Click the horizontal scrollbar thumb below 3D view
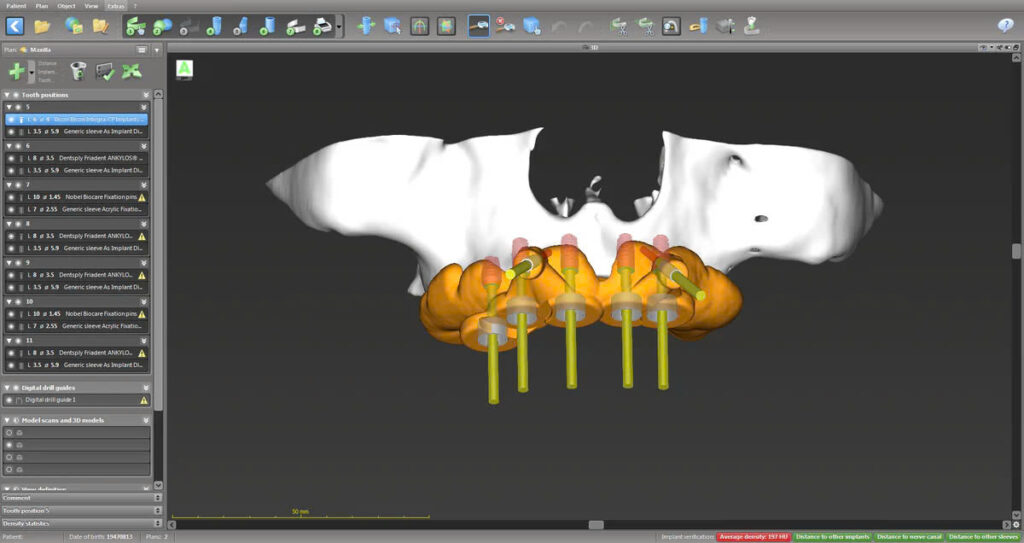 (x=596, y=524)
